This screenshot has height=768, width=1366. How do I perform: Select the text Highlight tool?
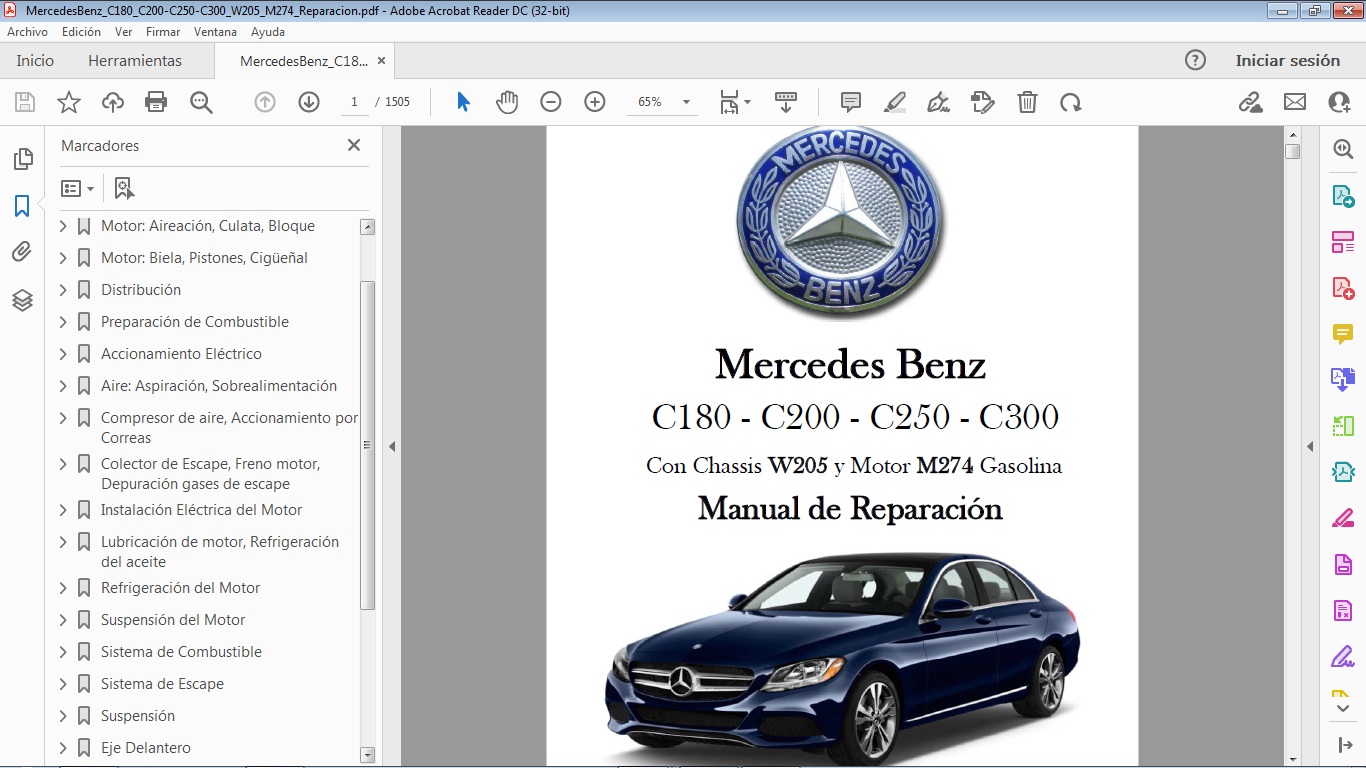point(894,101)
